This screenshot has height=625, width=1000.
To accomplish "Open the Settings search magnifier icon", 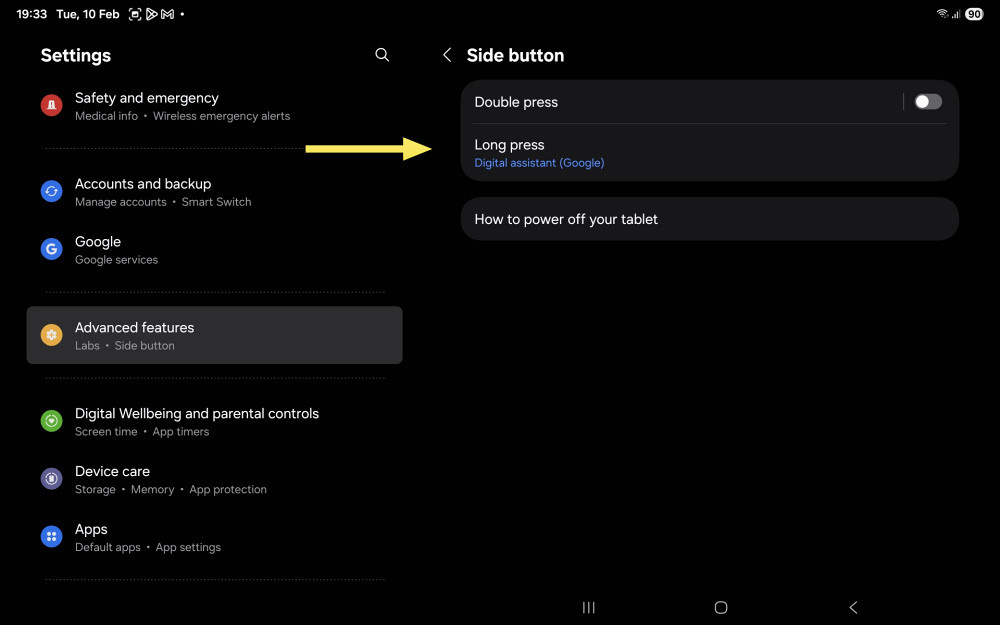I will [x=382, y=55].
